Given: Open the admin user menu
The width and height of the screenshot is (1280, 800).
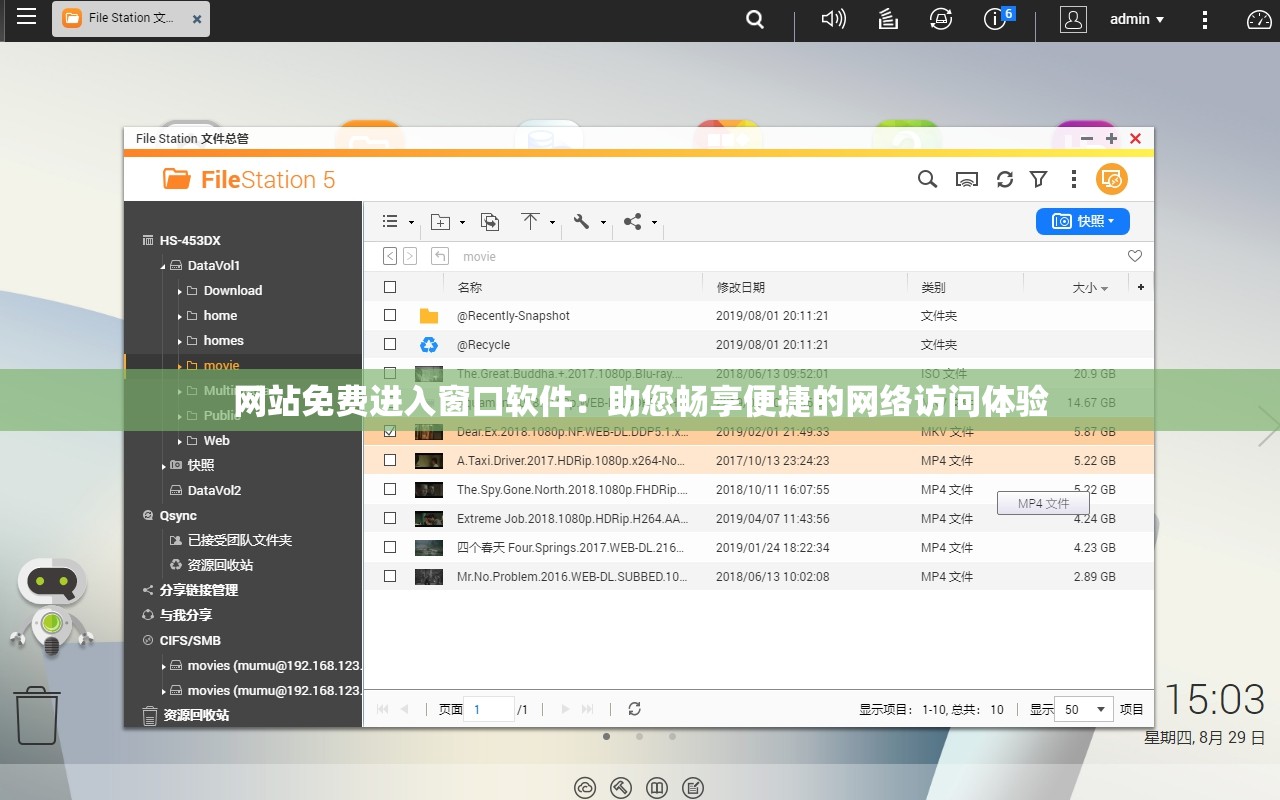Looking at the screenshot, I should [1135, 19].
